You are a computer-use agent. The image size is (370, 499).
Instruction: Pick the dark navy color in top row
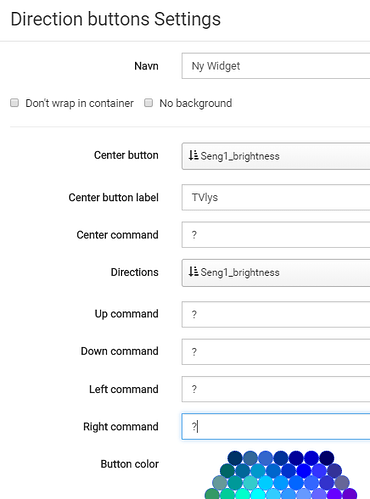click(x=327, y=458)
